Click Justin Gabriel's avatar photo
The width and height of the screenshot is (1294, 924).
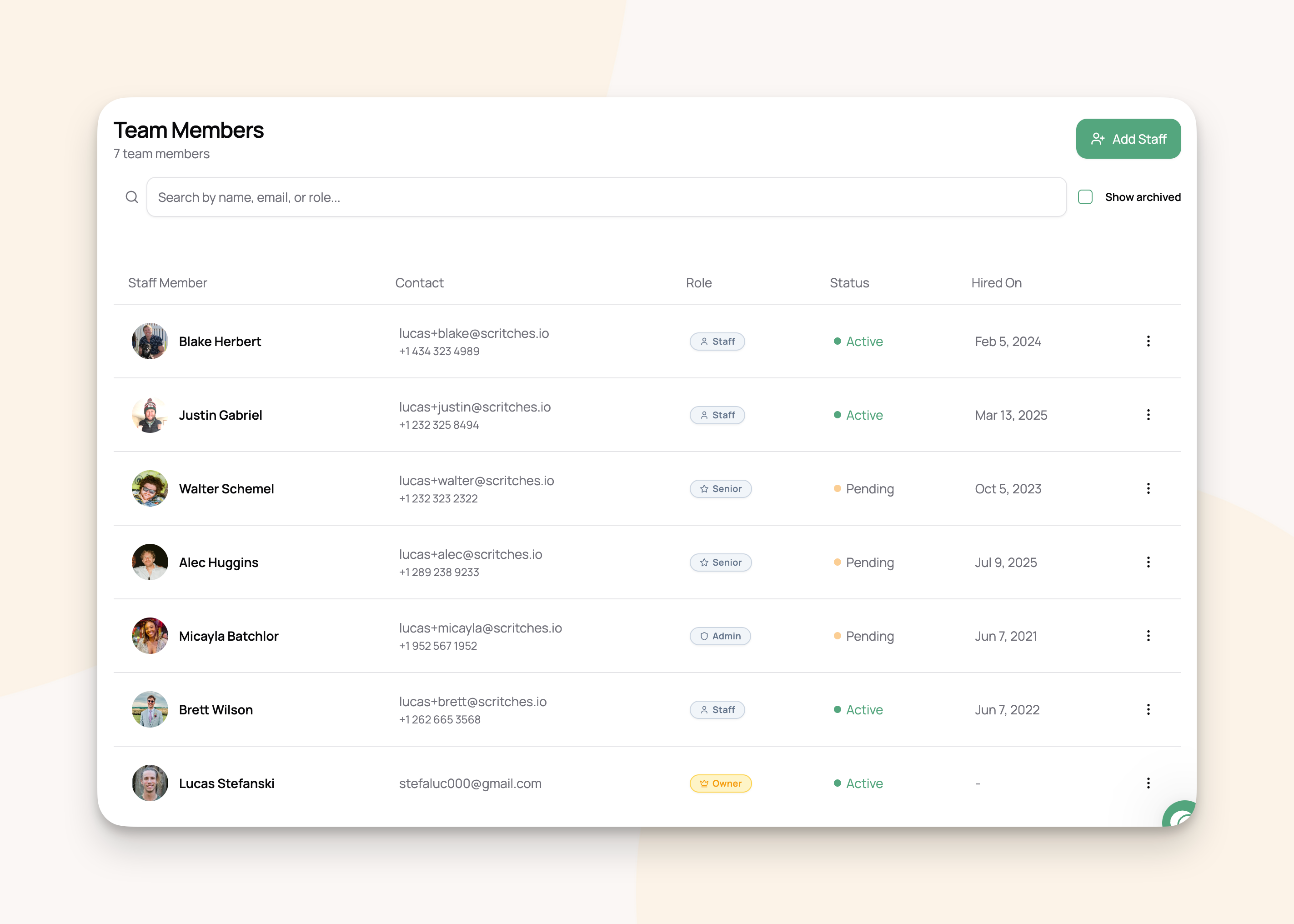click(x=150, y=415)
